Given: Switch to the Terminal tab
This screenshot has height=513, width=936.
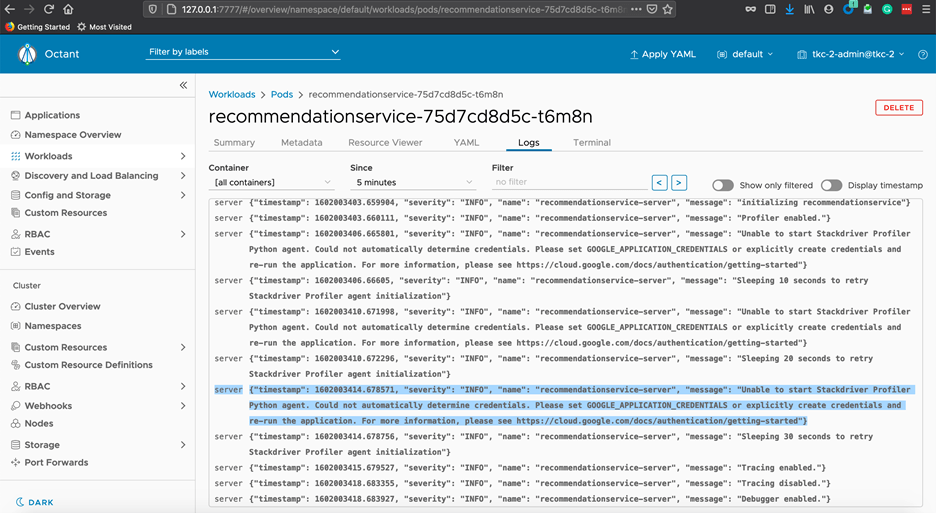Looking at the screenshot, I should pos(591,143).
